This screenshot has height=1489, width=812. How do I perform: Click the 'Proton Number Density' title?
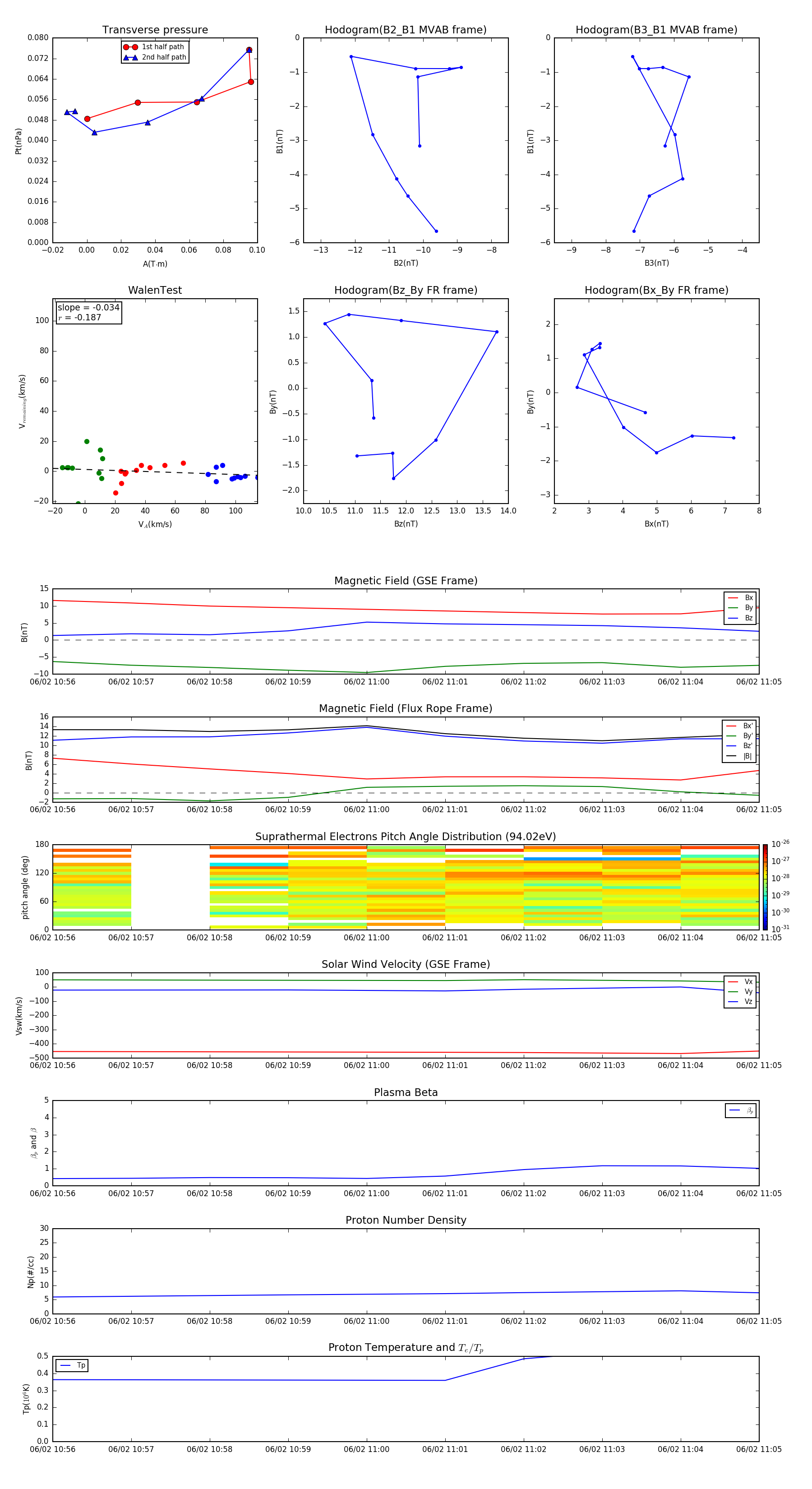[x=406, y=1220]
